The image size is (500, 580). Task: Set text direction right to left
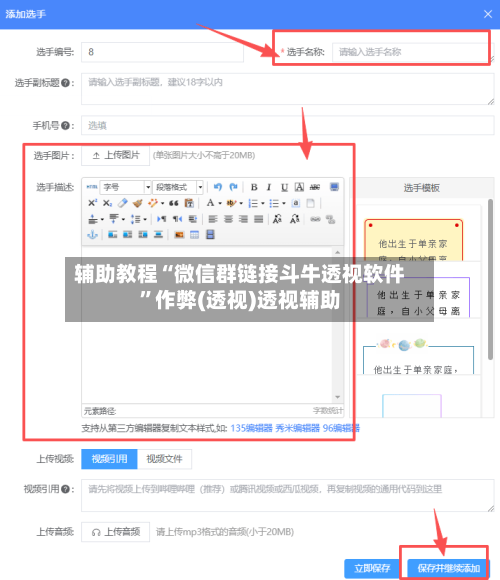point(178,219)
